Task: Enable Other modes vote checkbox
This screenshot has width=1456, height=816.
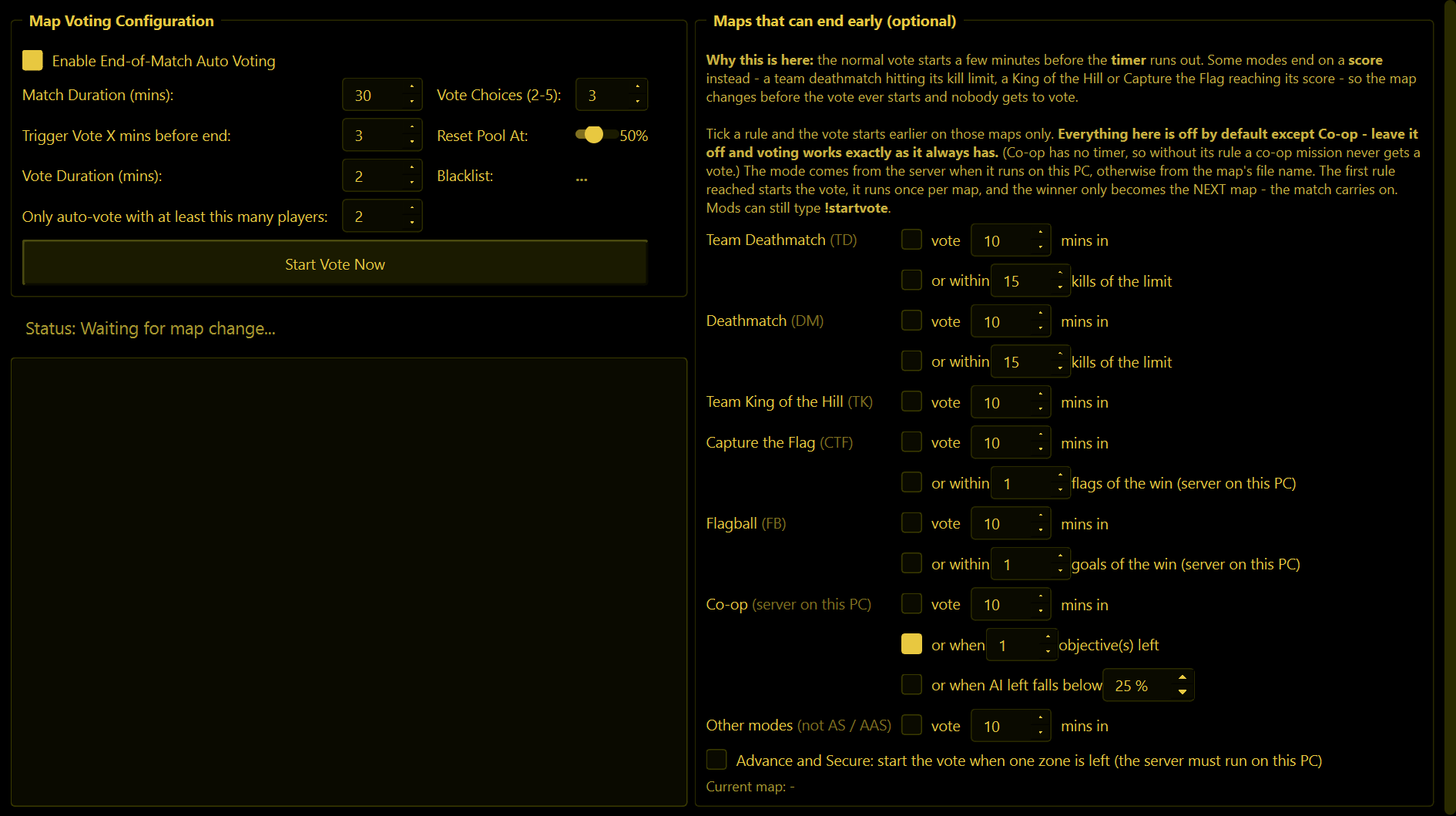Action: point(911,725)
